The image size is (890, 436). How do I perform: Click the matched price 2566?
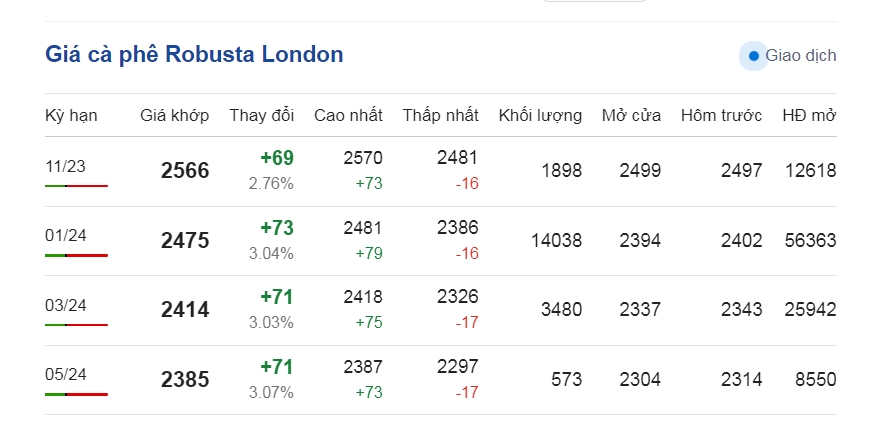(185, 170)
